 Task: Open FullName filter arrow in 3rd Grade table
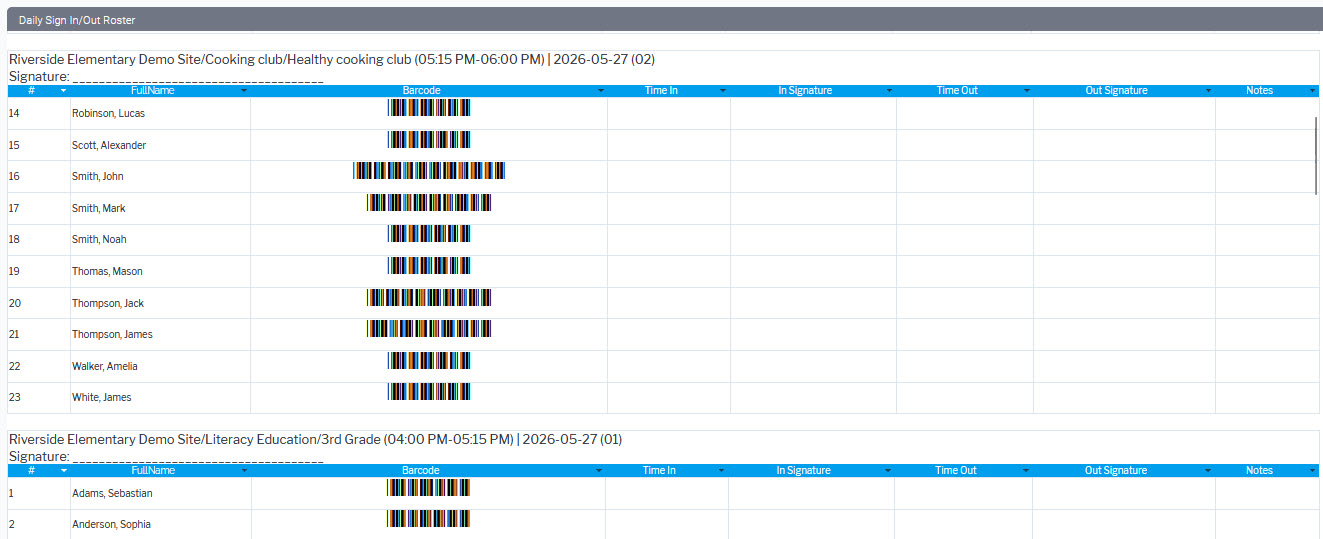click(244, 471)
